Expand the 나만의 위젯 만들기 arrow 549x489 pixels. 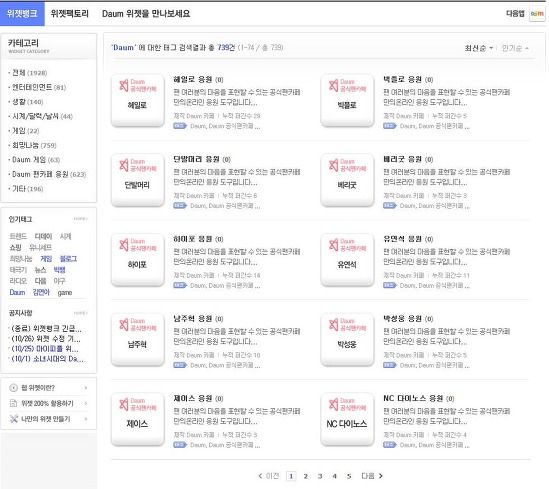(86, 419)
